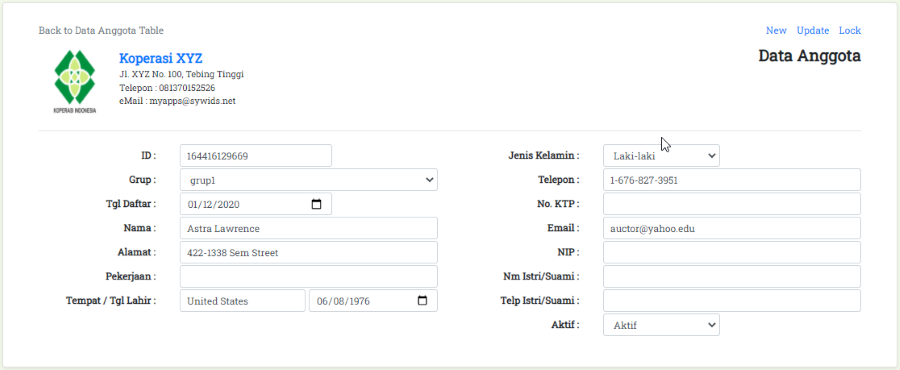Click the Data Anggota heading

(x=809, y=56)
